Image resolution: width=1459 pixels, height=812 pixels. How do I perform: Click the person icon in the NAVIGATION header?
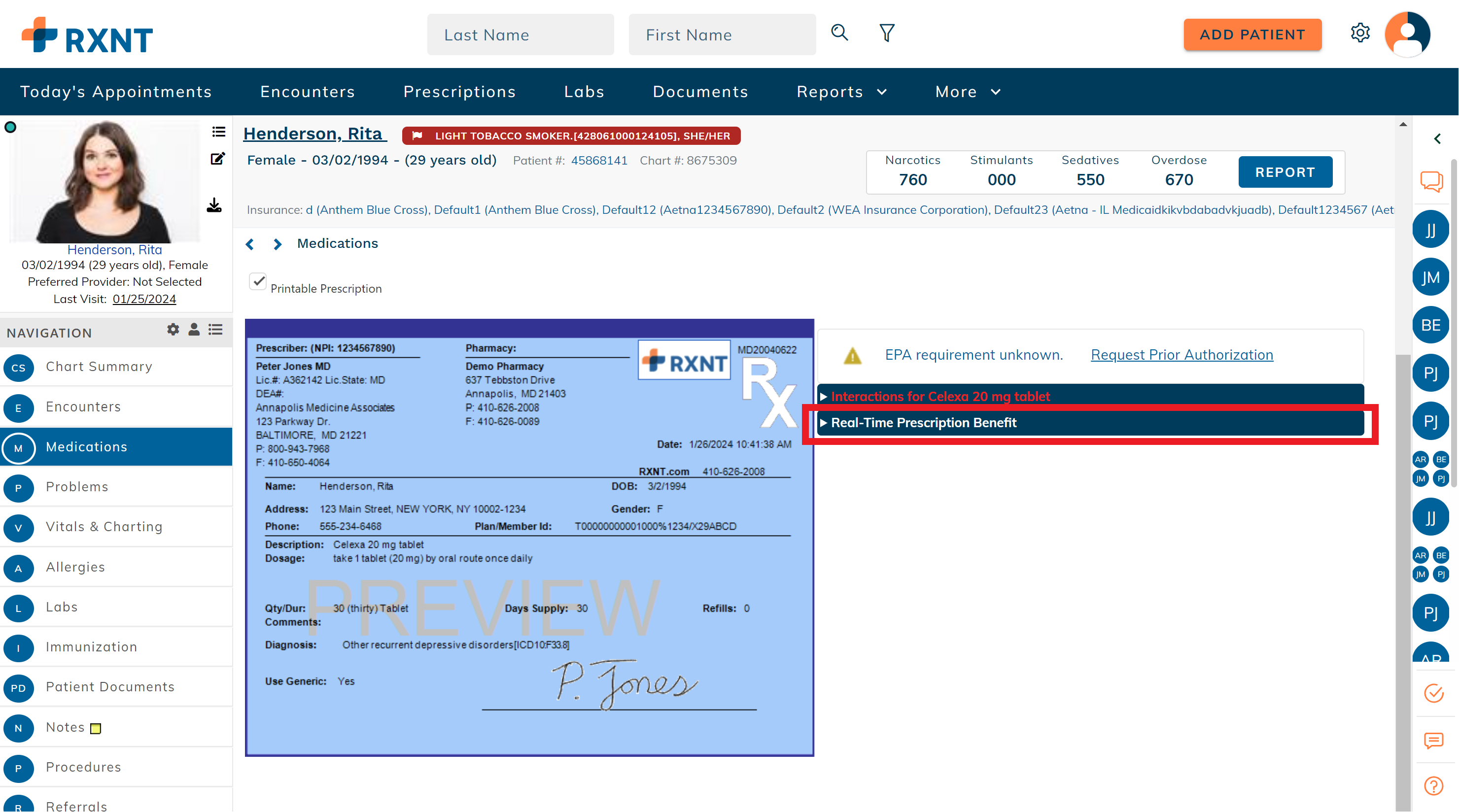pyautogui.click(x=194, y=330)
